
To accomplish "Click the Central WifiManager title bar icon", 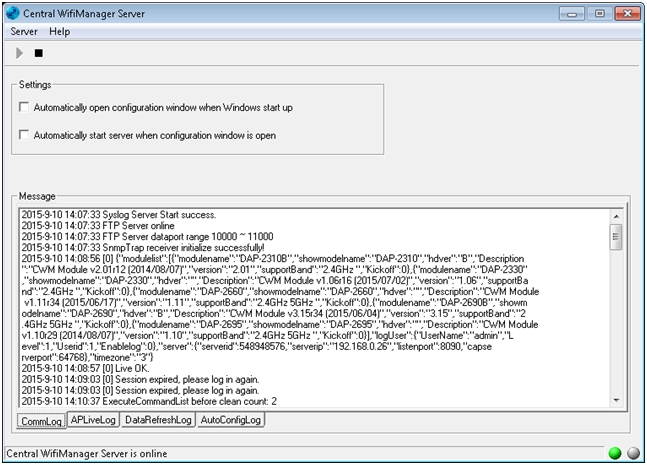I will 14,12.
